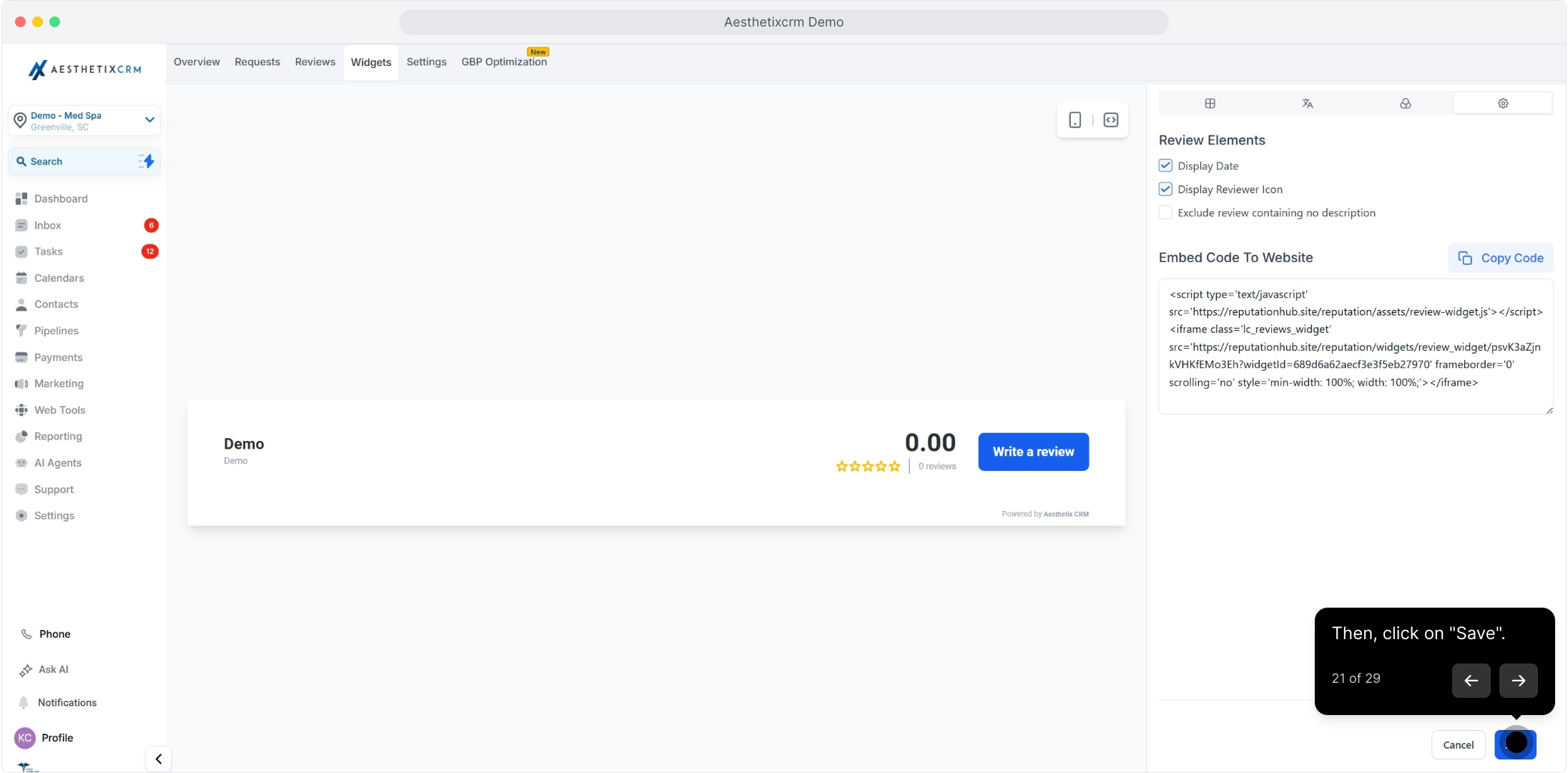Open the gear settings tab in widget panel
The height and width of the screenshot is (773, 1568).
pyautogui.click(x=1503, y=103)
